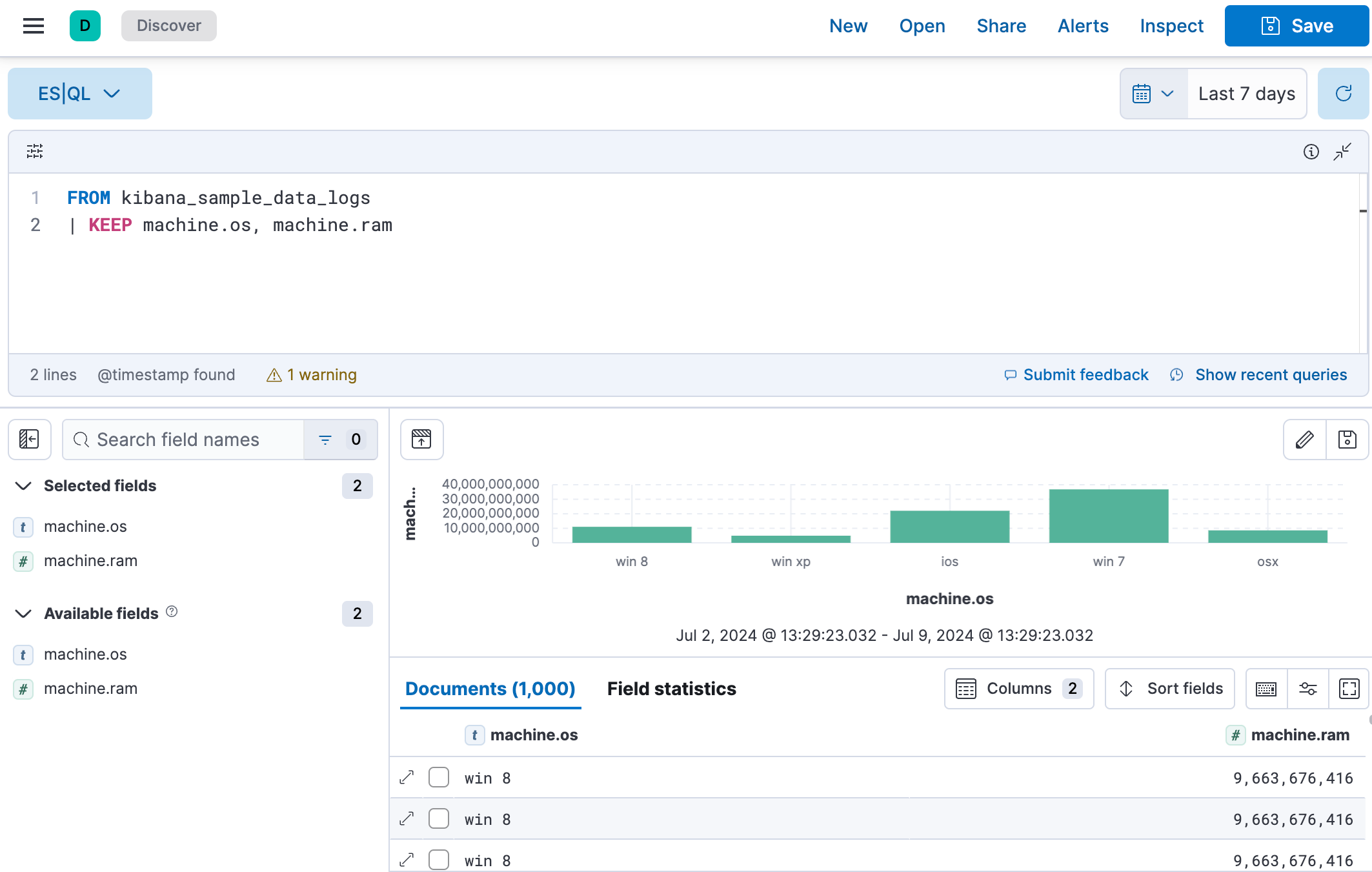Open the date quick menu dropdown
Screen dimensions: 1372x872
1154,94
